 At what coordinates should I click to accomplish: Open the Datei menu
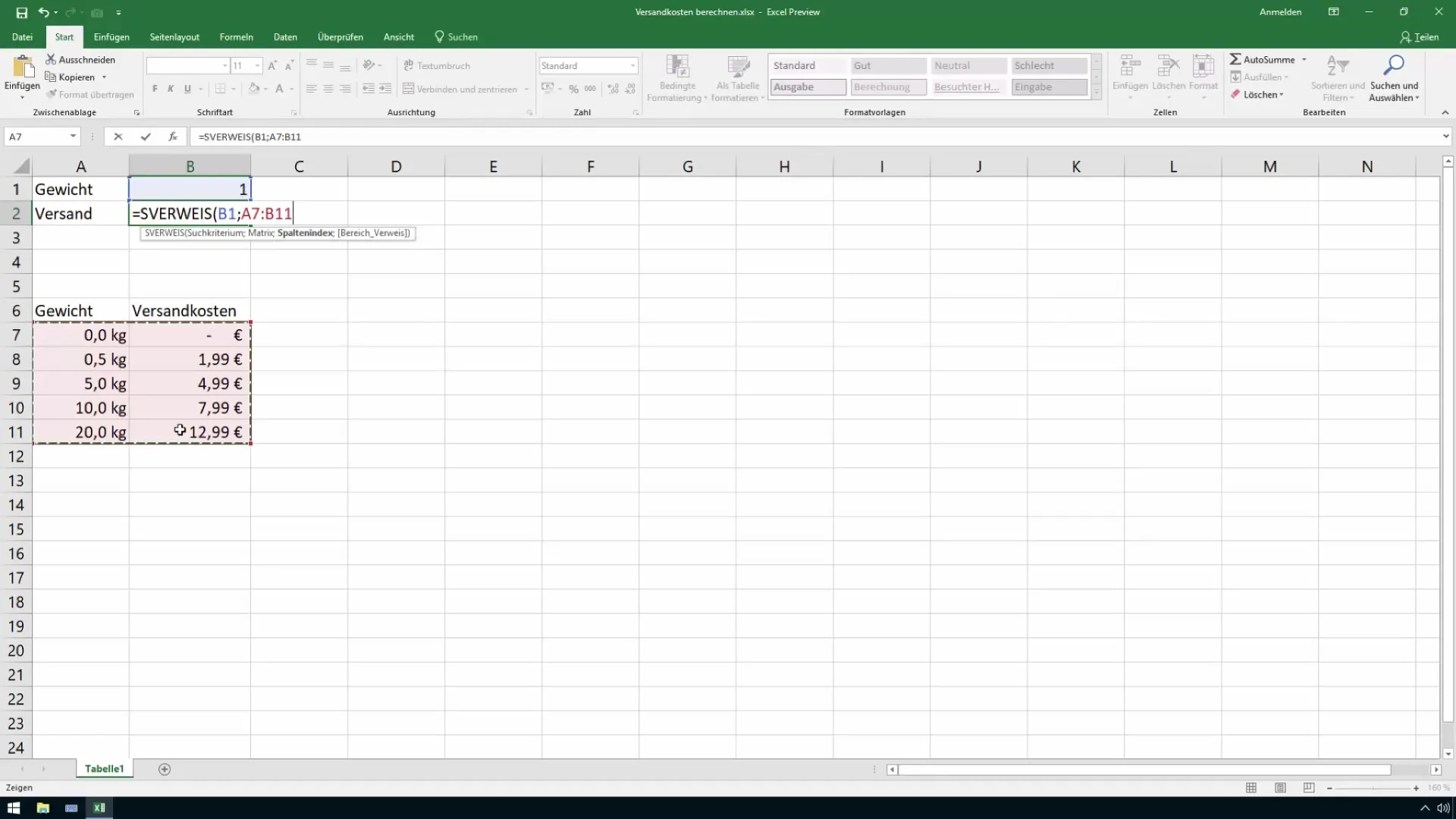(23, 36)
